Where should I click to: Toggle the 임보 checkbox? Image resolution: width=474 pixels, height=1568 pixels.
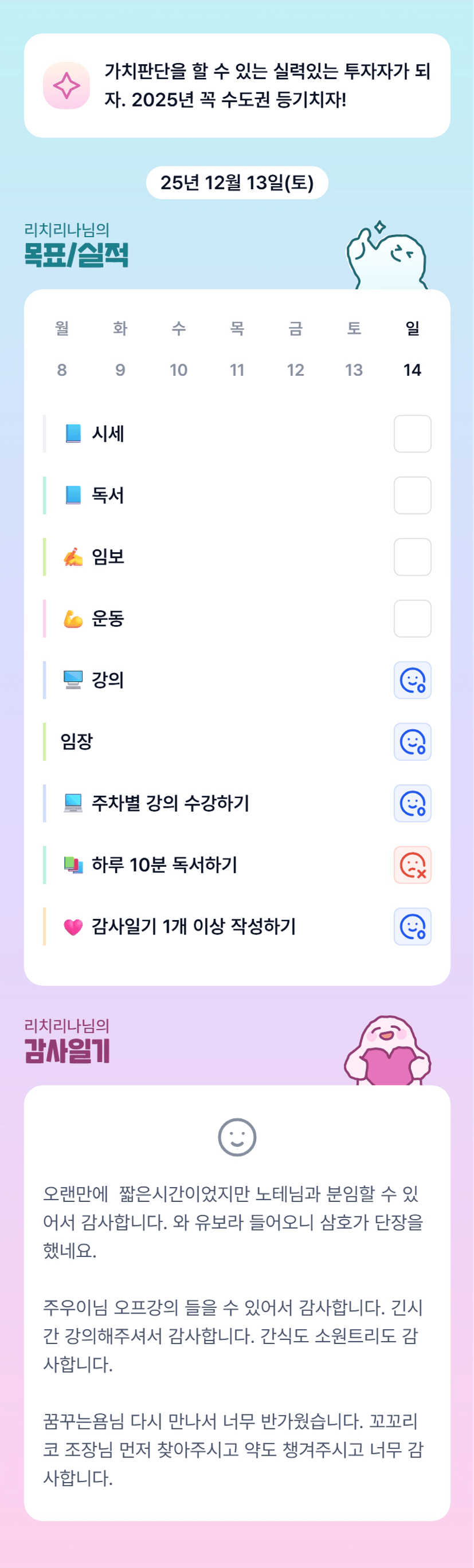click(x=413, y=556)
